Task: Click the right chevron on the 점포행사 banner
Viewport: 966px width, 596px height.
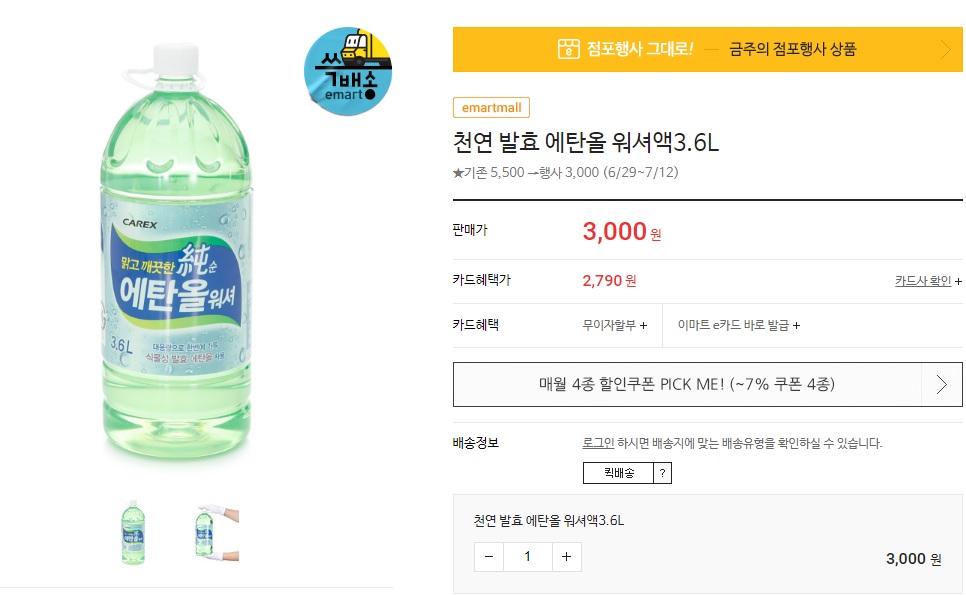Action: [x=945, y=49]
